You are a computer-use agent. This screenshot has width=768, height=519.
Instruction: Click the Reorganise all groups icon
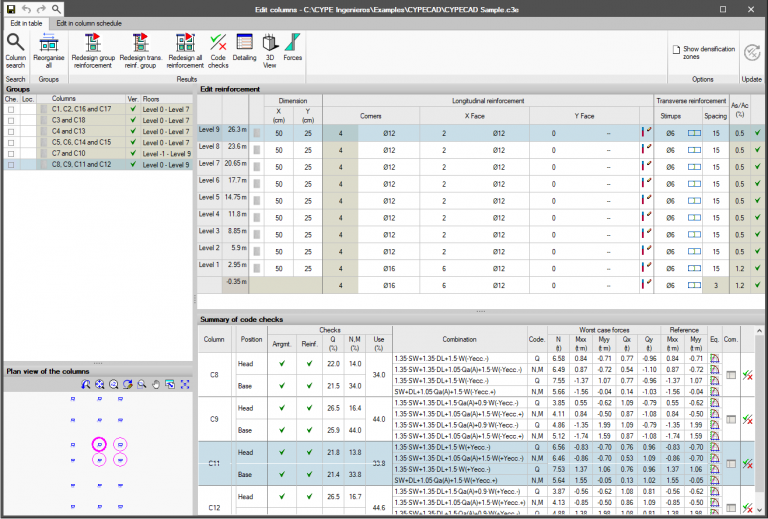(48, 51)
